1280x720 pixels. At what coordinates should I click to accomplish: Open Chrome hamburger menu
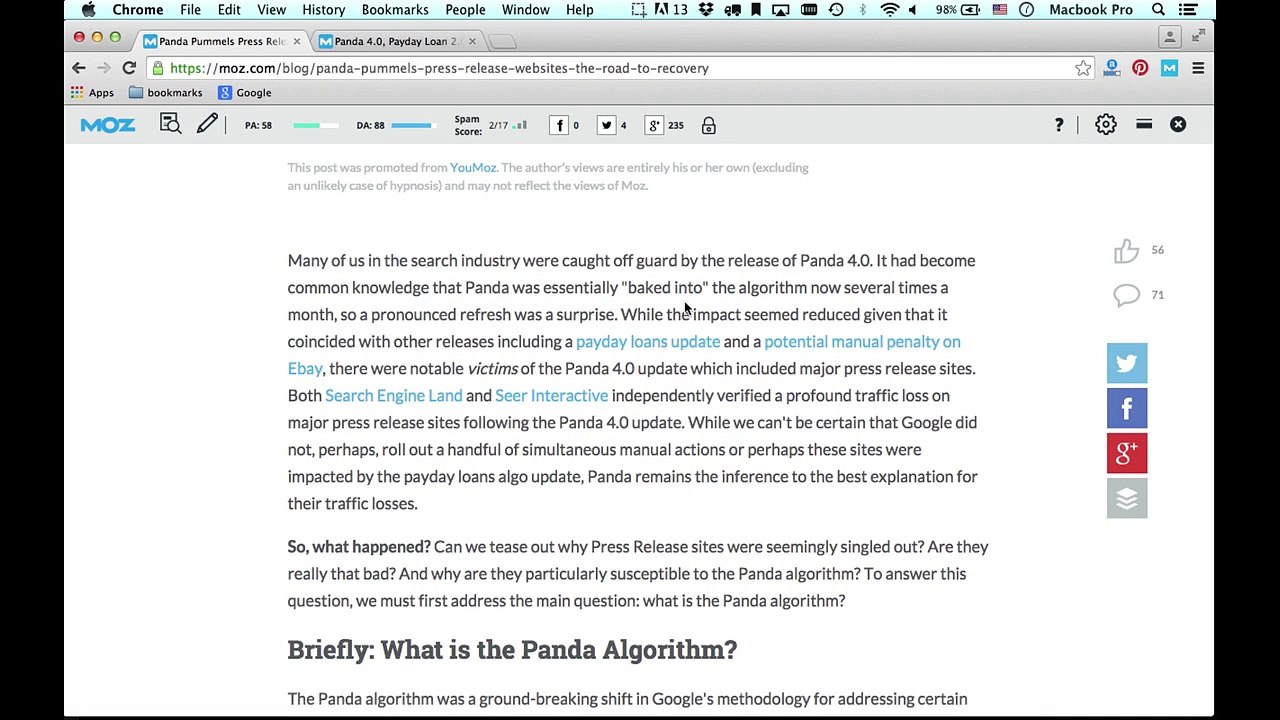pyautogui.click(x=1198, y=68)
